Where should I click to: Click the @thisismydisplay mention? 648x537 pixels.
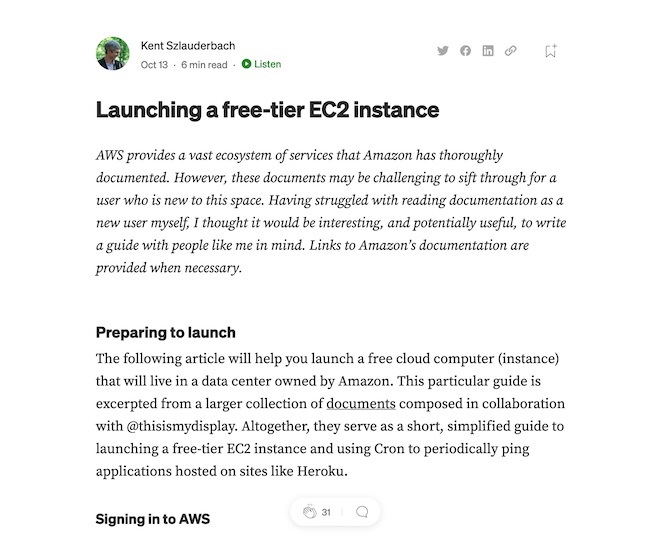181,426
